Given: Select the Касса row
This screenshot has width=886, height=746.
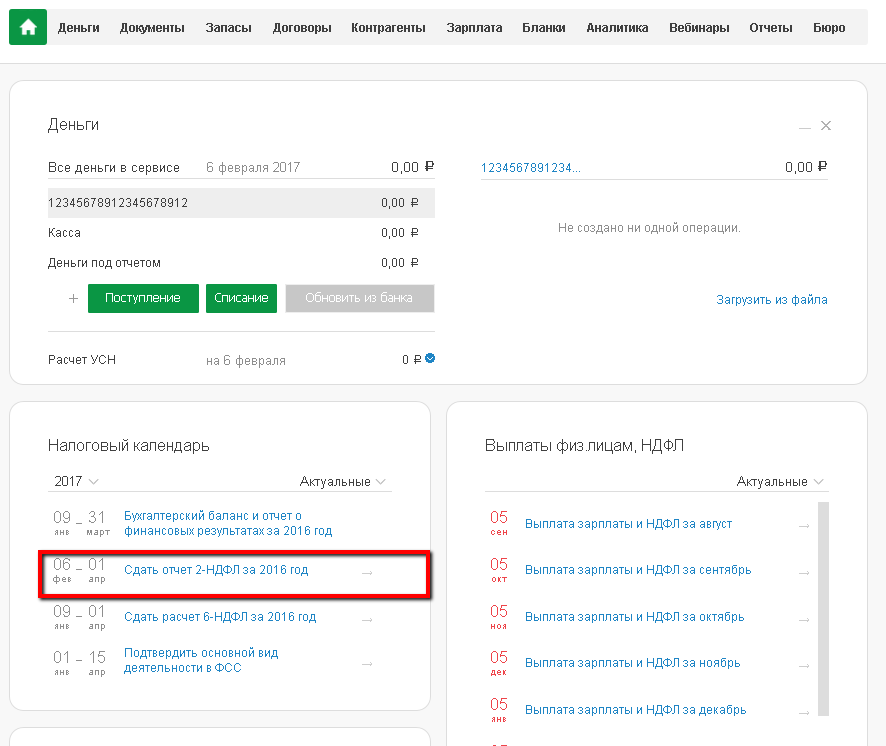Looking at the screenshot, I should point(241,233).
